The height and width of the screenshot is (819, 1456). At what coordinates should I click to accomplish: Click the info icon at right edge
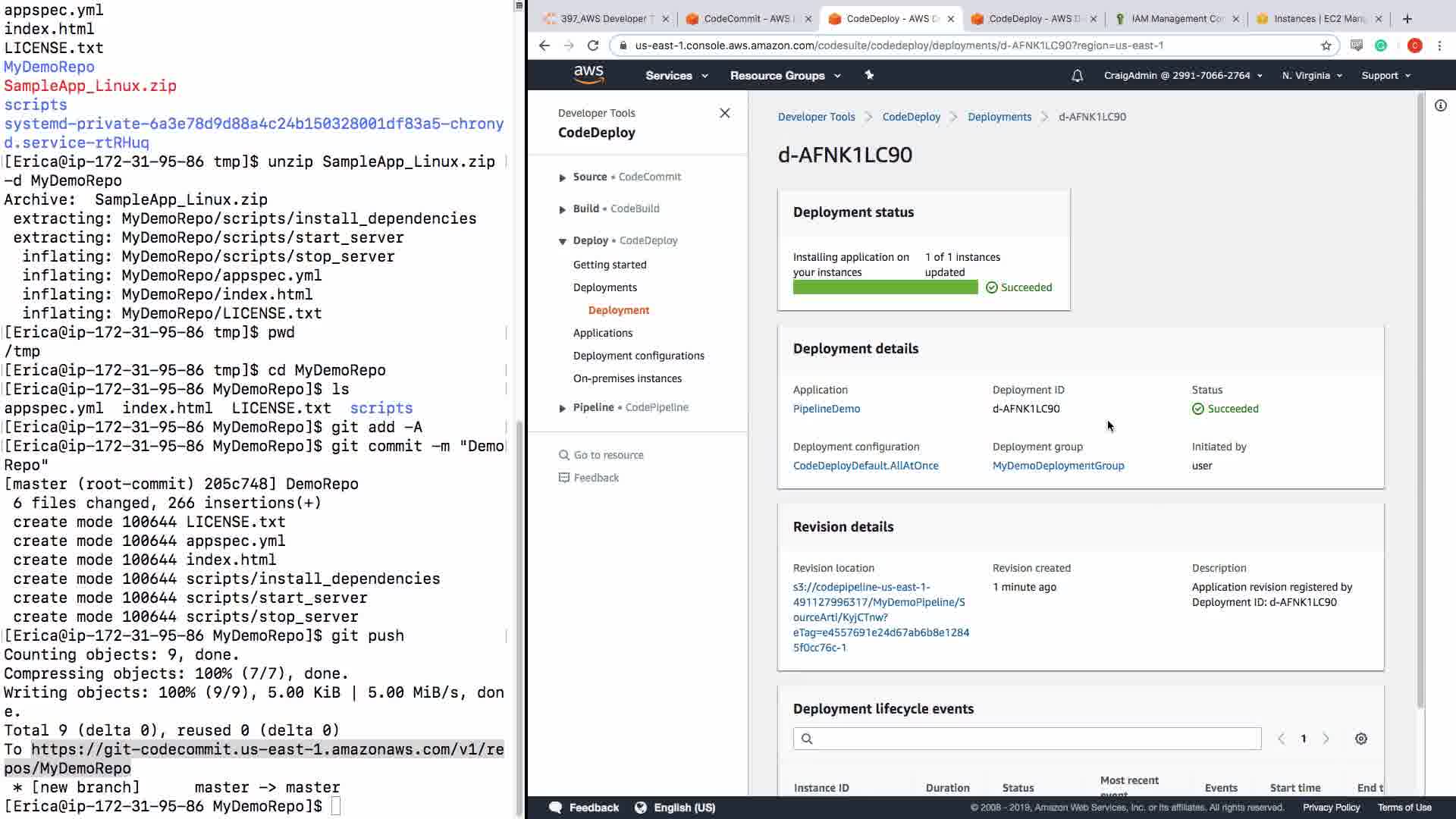[x=1440, y=105]
